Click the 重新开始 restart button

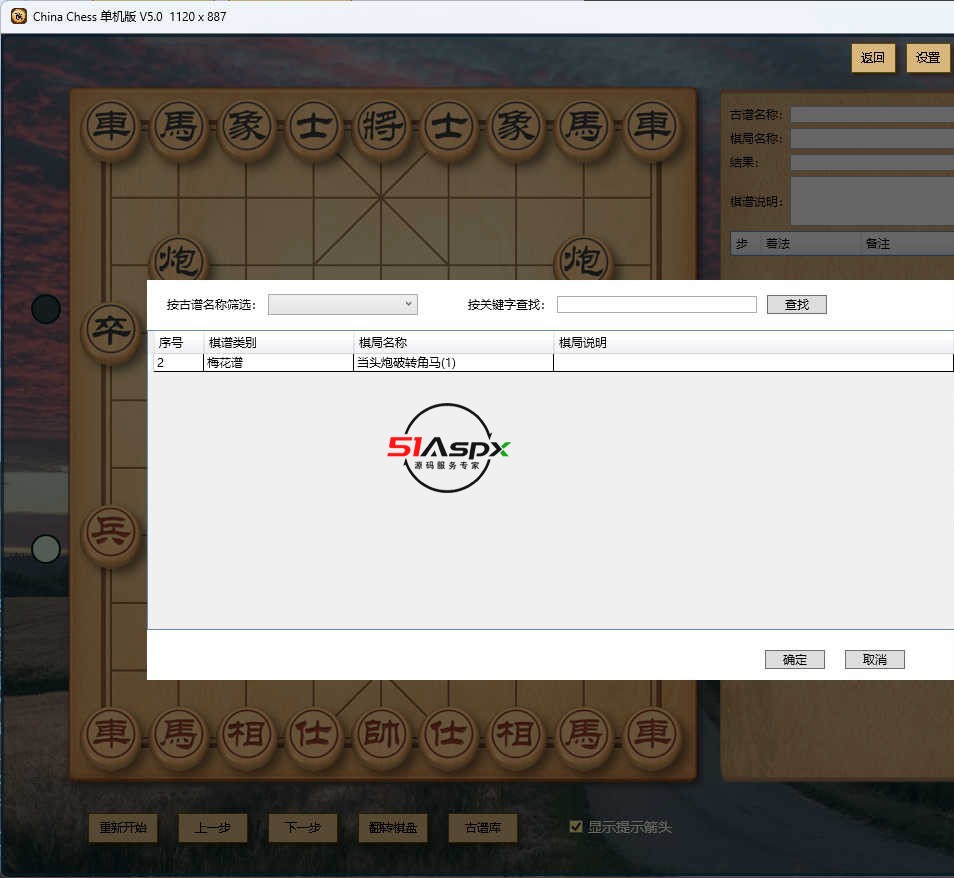click(x=123, y=827)
